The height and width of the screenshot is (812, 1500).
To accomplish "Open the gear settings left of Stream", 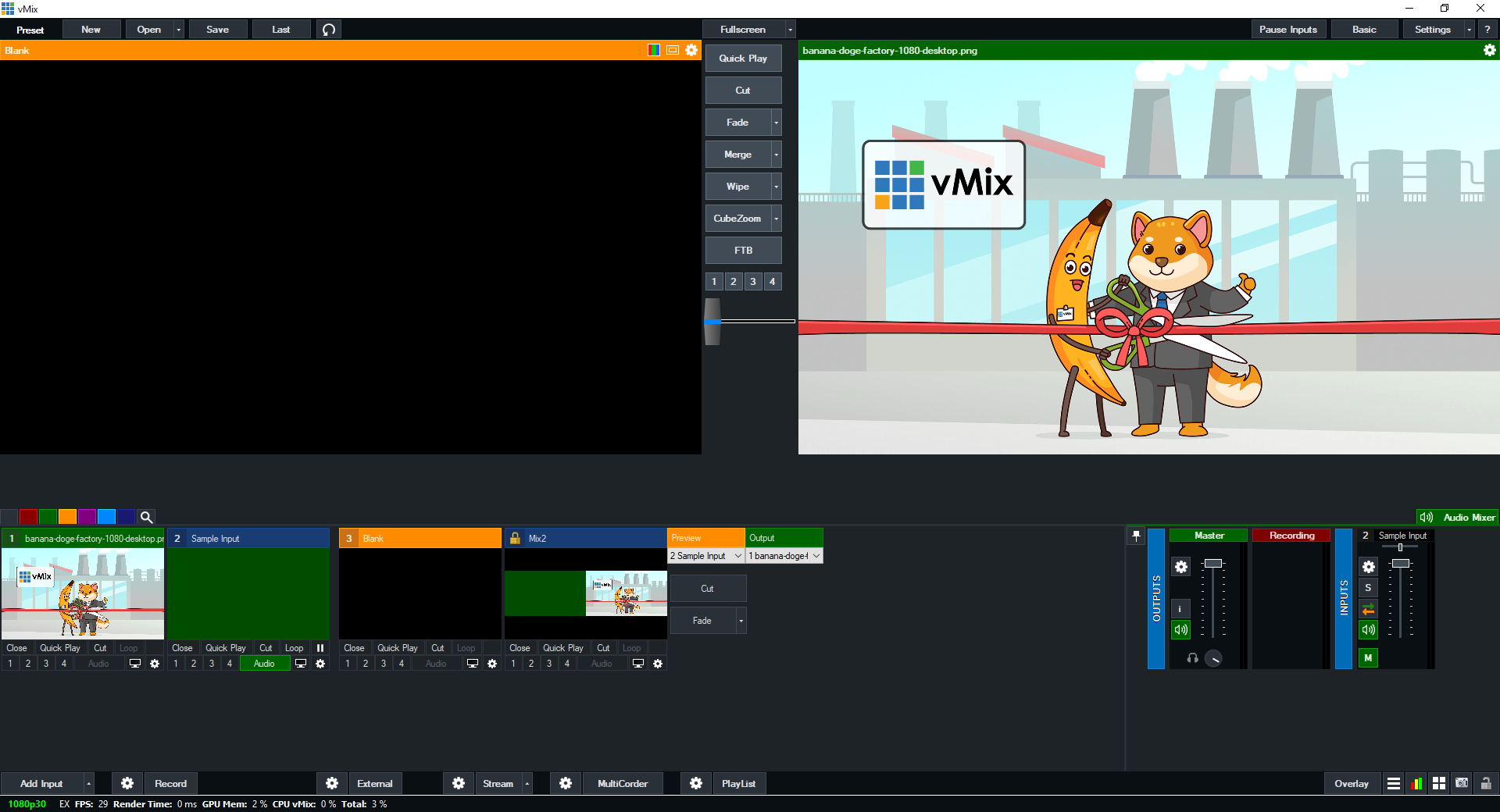I will click(x=459, y=783).
